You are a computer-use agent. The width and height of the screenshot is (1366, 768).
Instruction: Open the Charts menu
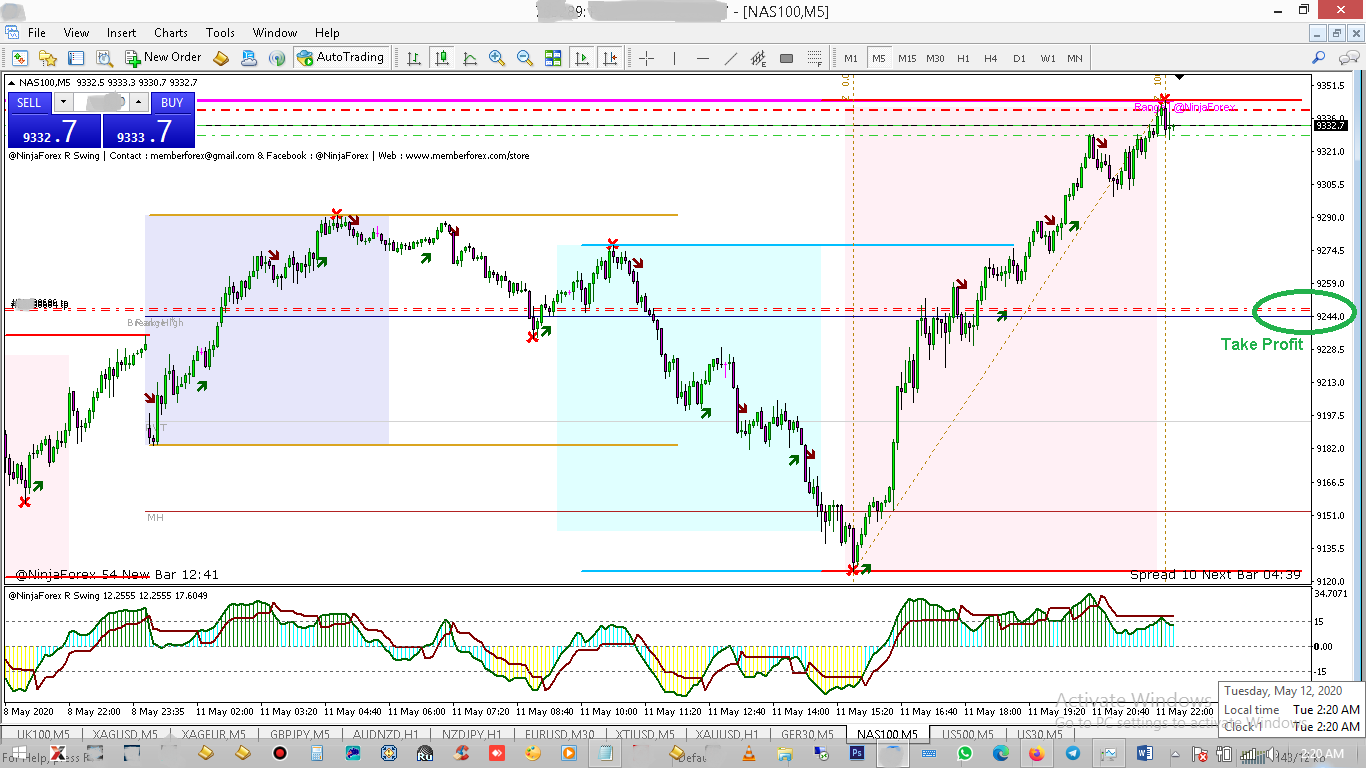[171, 33]
